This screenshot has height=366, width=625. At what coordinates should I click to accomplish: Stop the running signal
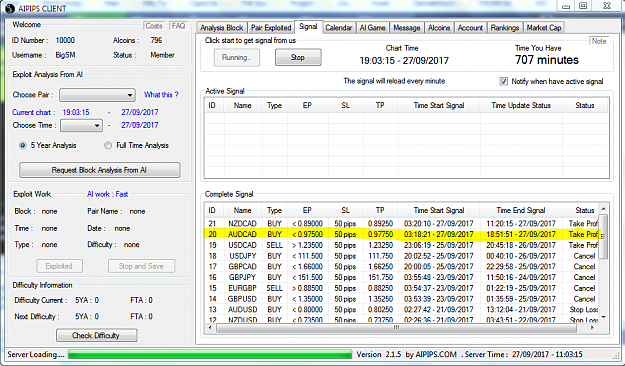pos(298,57)
